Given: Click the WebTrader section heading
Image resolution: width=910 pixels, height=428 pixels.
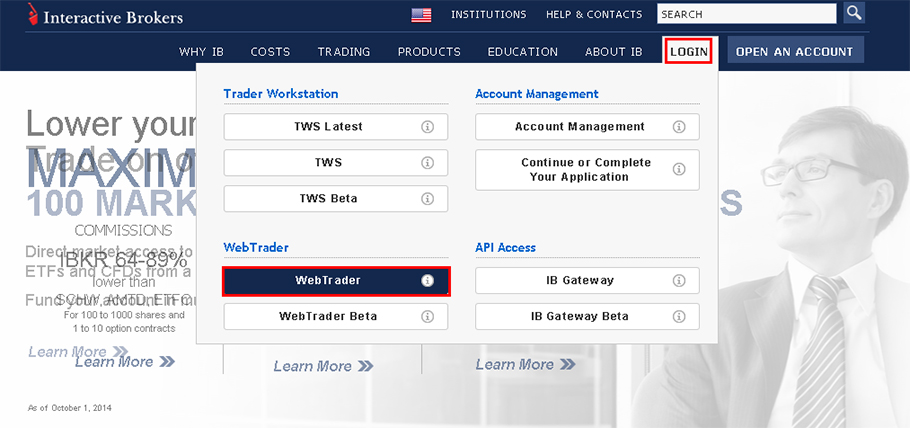Looking at the screenshot, I should 256,247.
